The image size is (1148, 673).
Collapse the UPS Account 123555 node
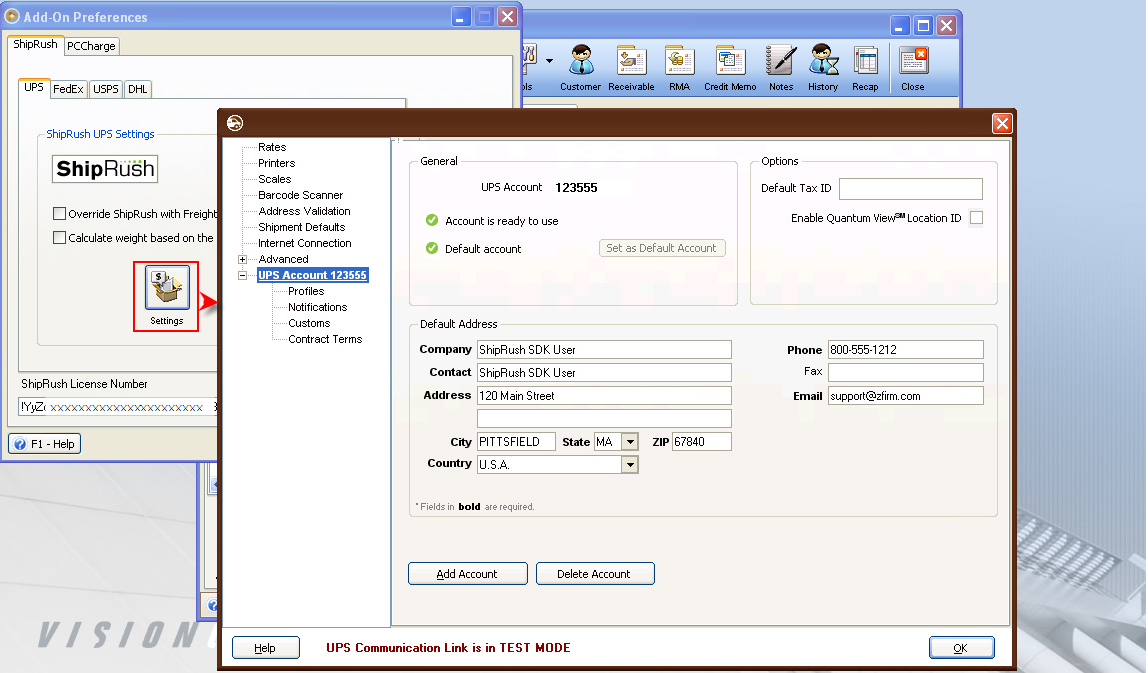242,275
